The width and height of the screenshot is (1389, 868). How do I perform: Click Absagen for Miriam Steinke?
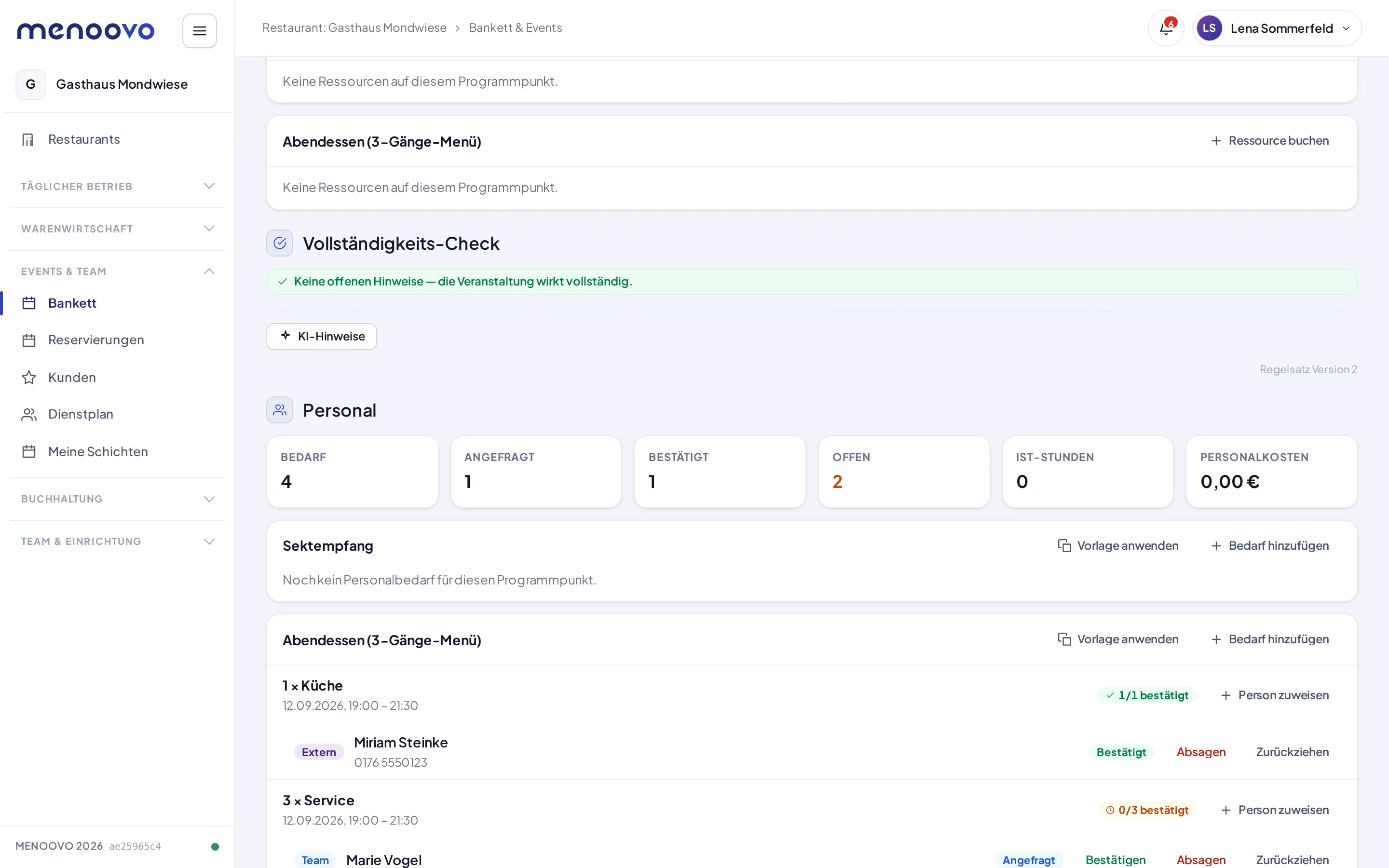pos(1201,752)
